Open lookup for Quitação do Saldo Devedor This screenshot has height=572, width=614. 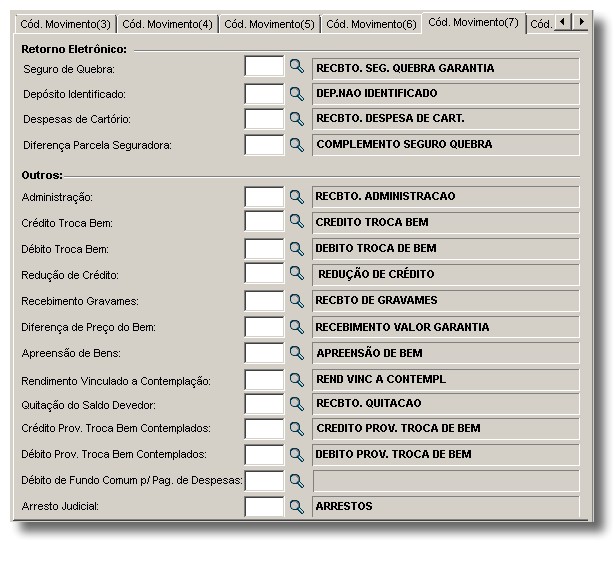296,404
